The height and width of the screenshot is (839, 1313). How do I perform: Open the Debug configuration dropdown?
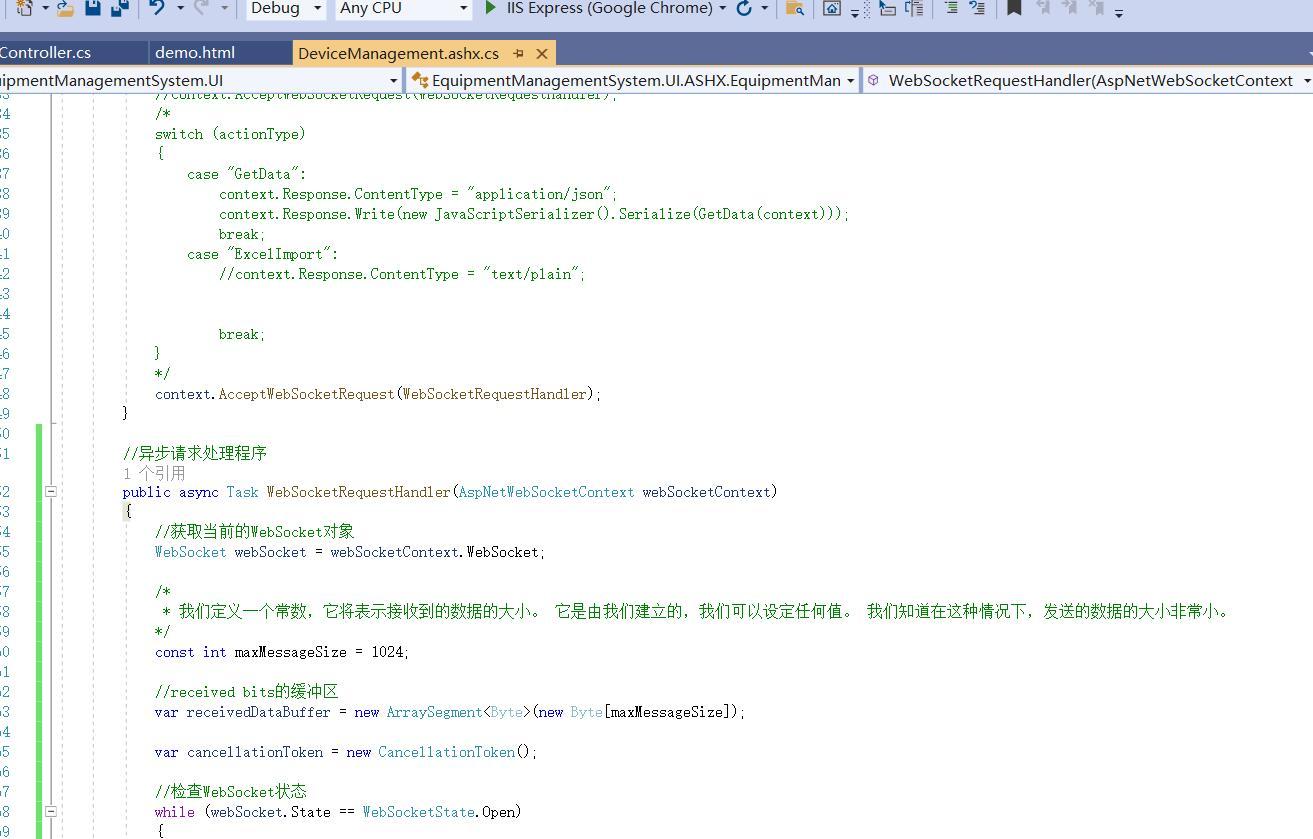(x=286, y=8)
